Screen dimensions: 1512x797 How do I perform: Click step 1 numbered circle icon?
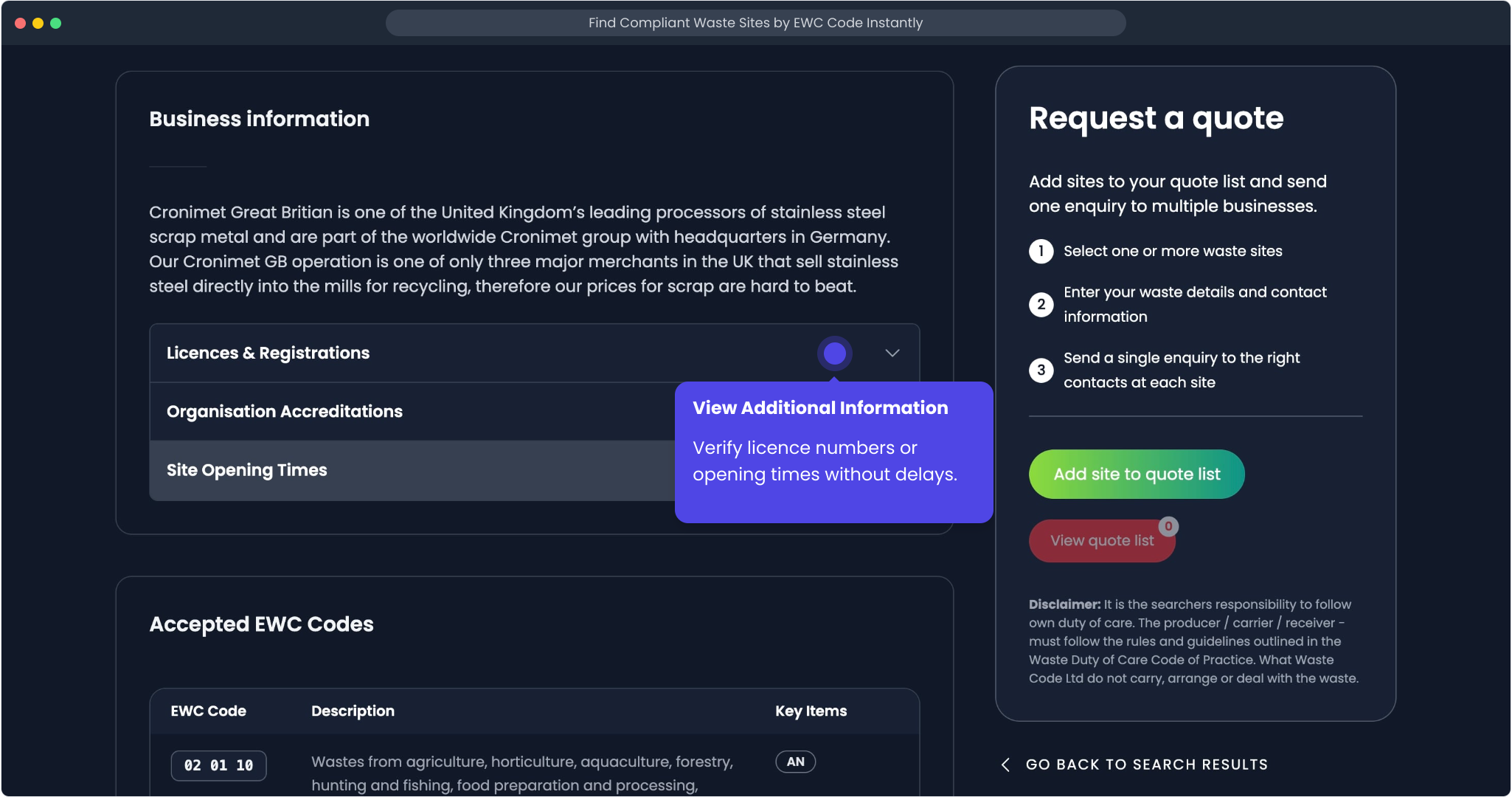point(1041,252)
